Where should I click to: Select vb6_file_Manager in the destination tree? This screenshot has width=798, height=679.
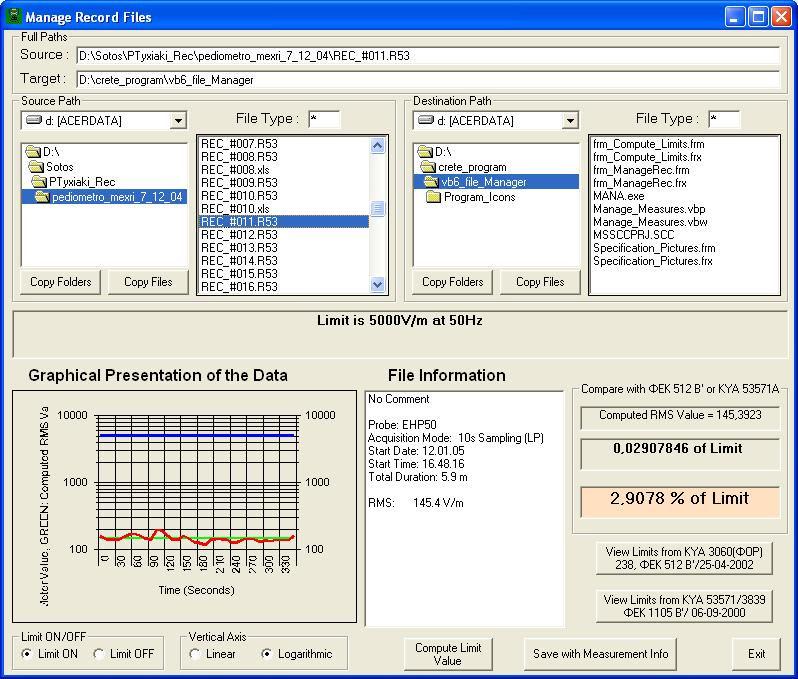(483, 182)
